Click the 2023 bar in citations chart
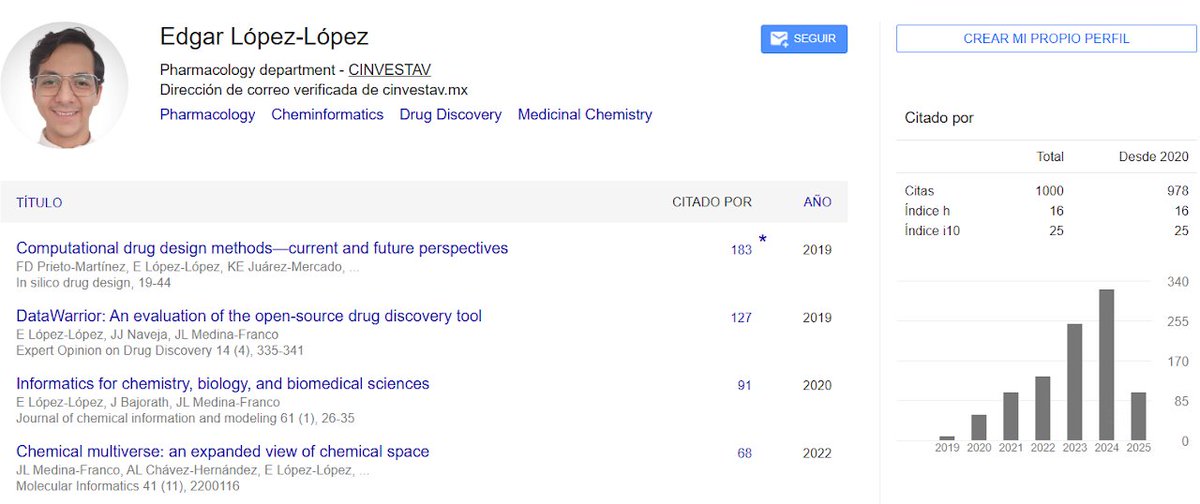 (1074, 382)
